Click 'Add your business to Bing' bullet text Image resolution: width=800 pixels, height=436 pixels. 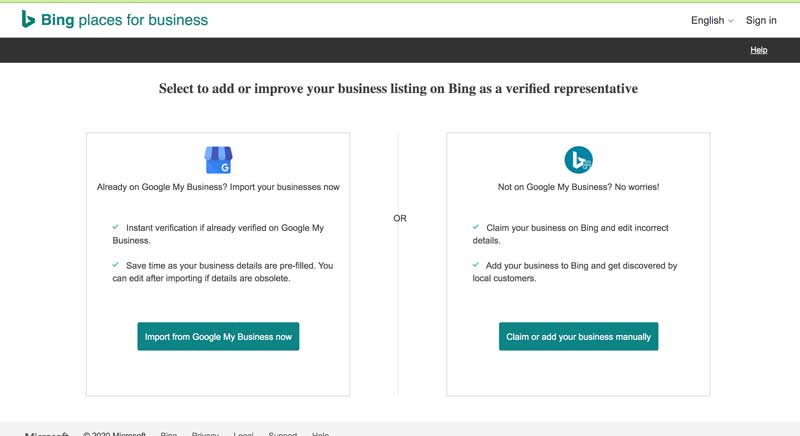575,272
